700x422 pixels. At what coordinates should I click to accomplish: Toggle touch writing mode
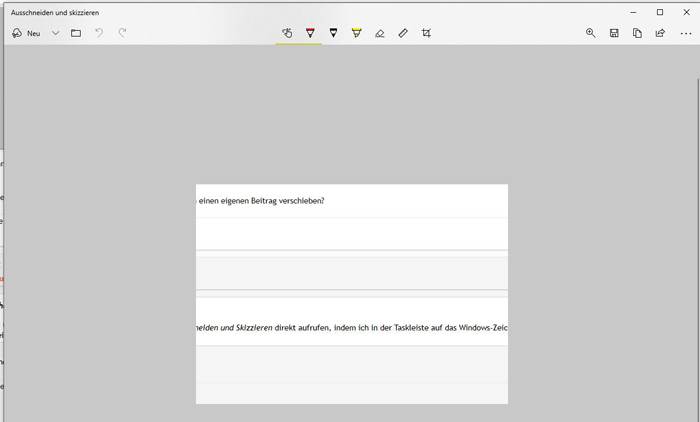(x=287, y=33)
